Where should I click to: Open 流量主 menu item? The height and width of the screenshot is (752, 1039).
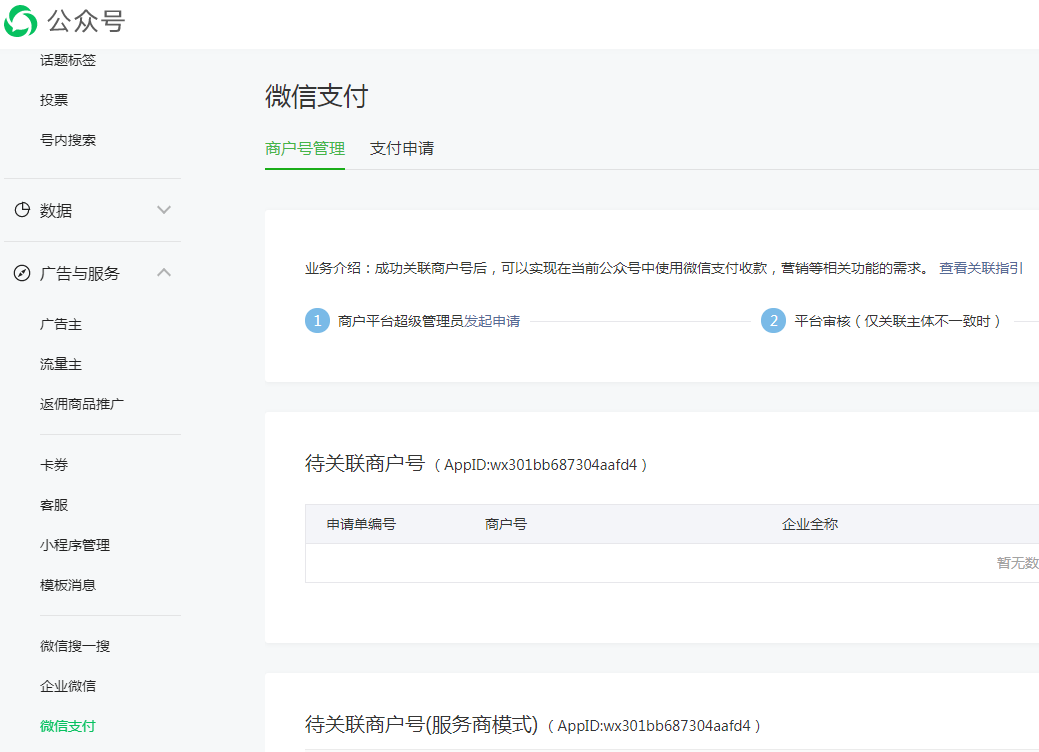pyautogui.click(x=61, y=364)
